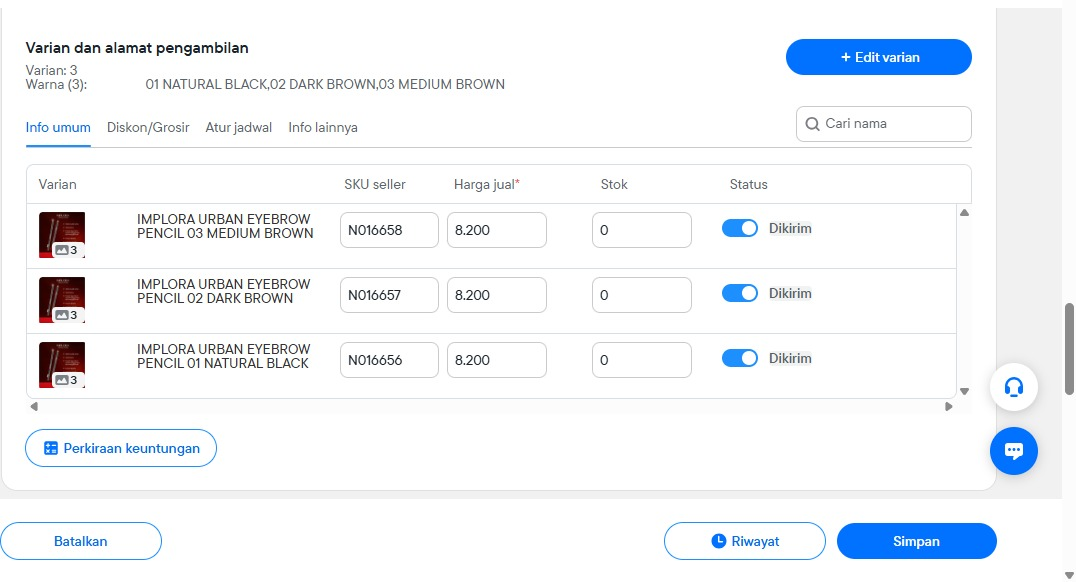Open the live chat bubble icon

1014,451
